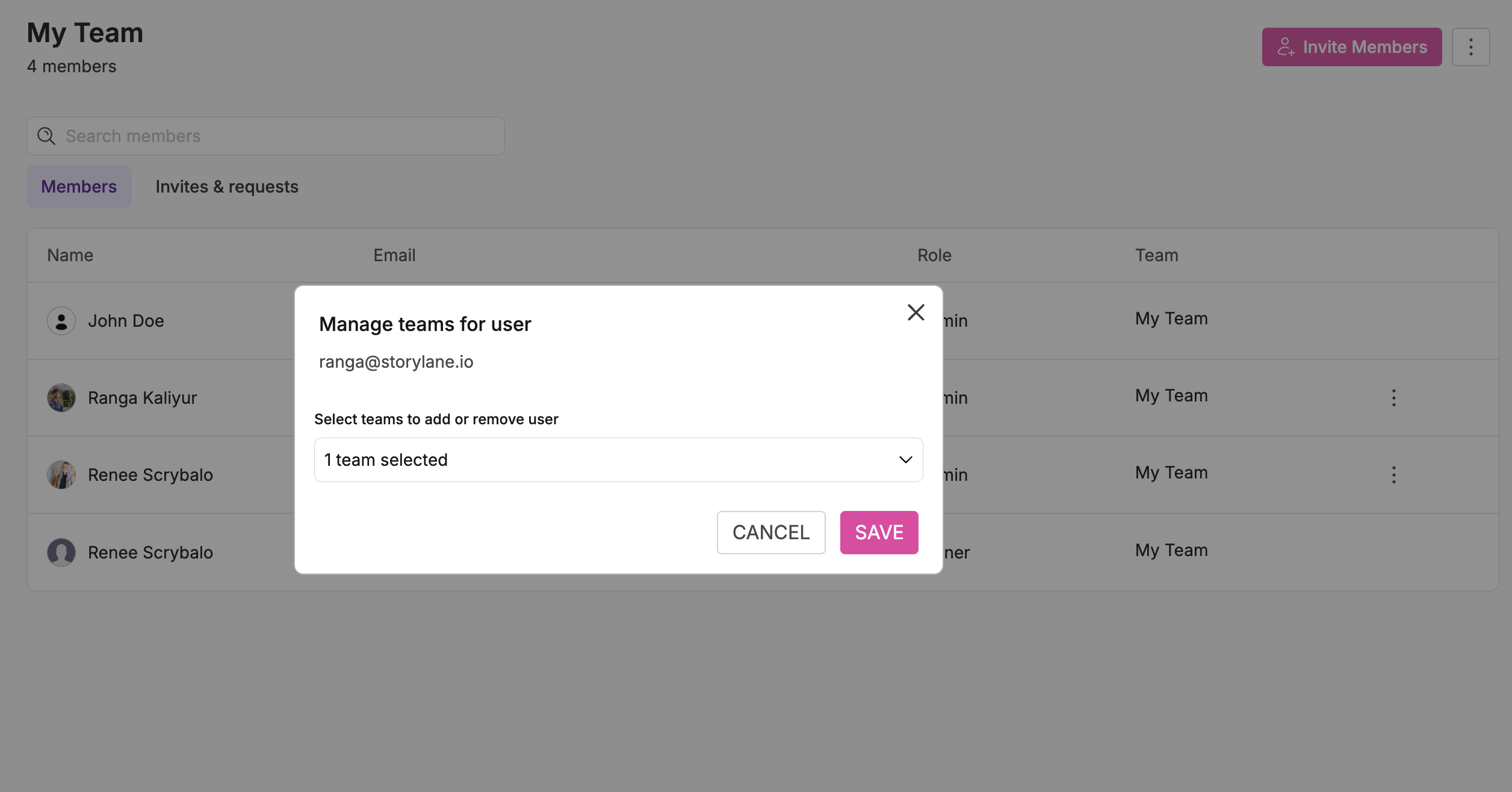Click the Name column header
The height and width of the screenshot is (792, 1512).
pyautogui.click(x=70, y=255)
